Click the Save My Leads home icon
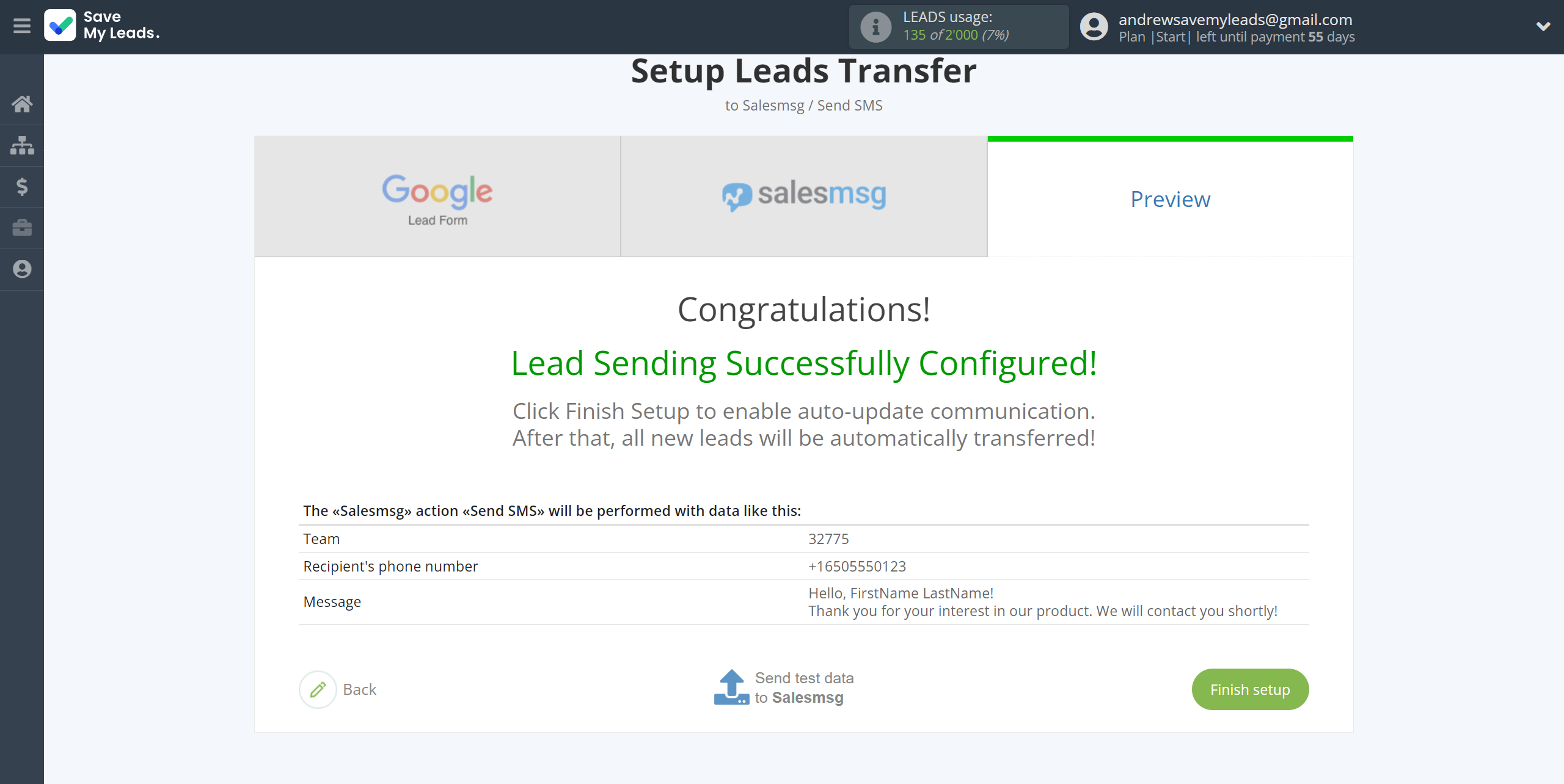The image size is (1564, 784). [22, 104]
